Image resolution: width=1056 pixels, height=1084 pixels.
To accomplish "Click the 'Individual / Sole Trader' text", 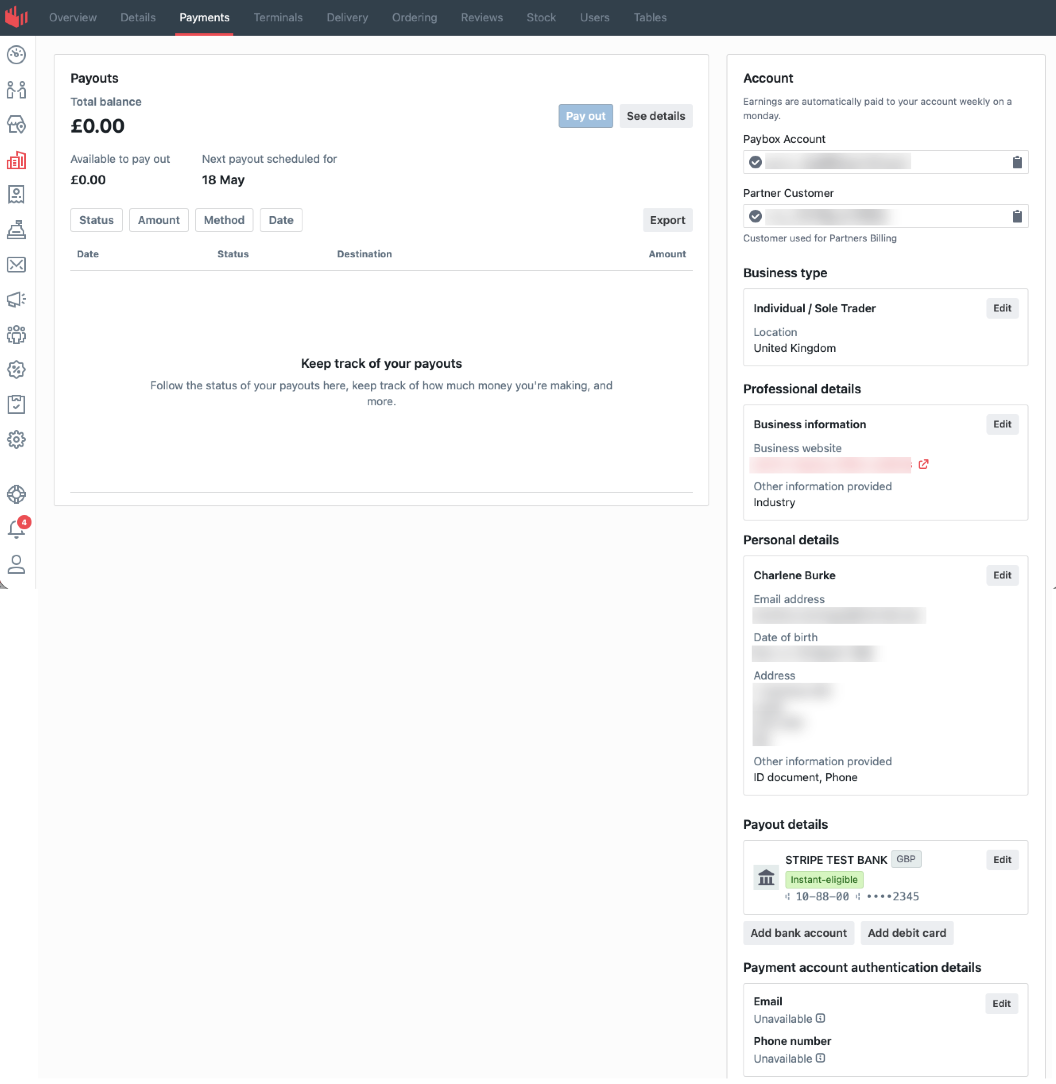I will 815,308.
